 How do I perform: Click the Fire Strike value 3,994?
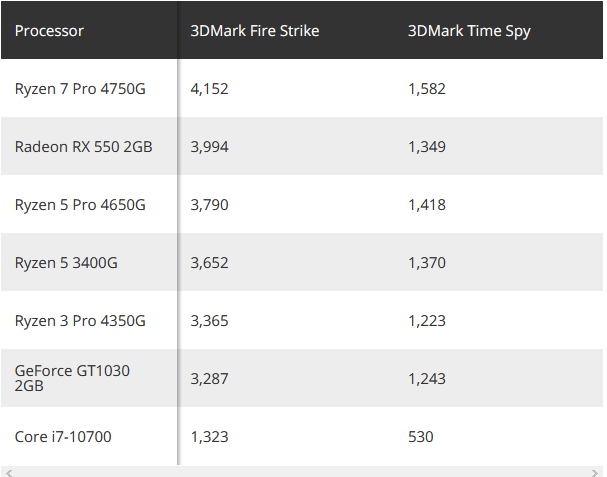(209, 146)
